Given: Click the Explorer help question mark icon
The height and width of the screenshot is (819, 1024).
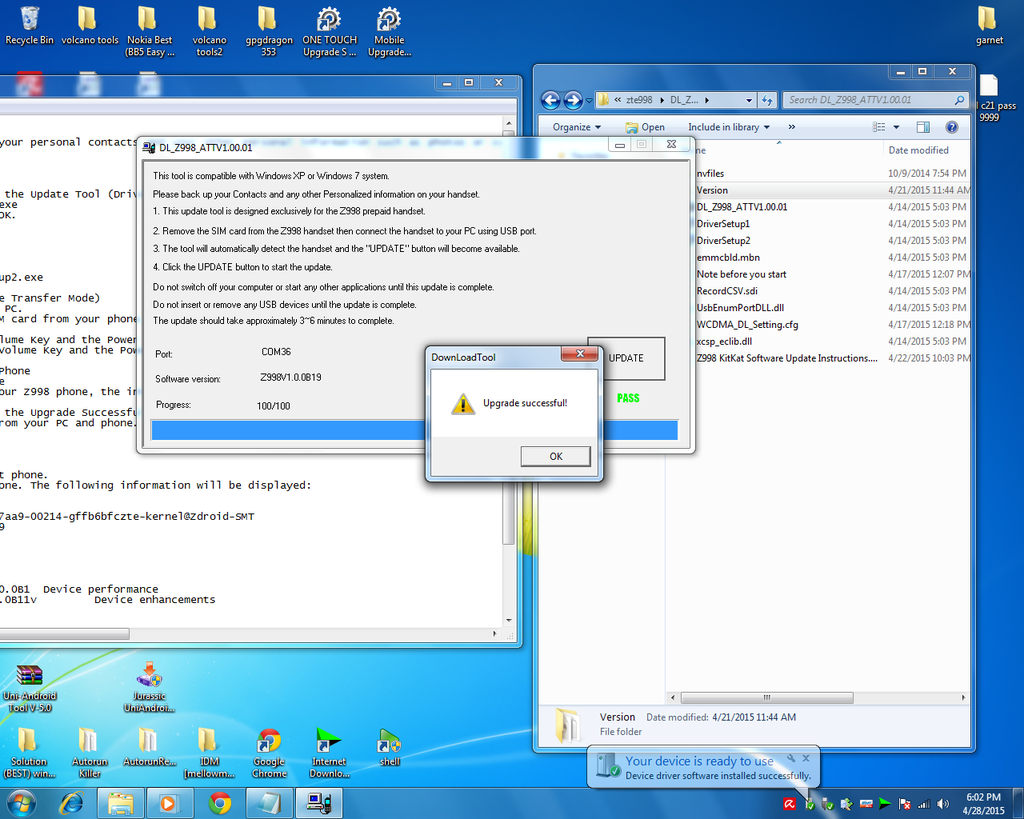Looking at the screenshot, I should [x=951, y=127].
